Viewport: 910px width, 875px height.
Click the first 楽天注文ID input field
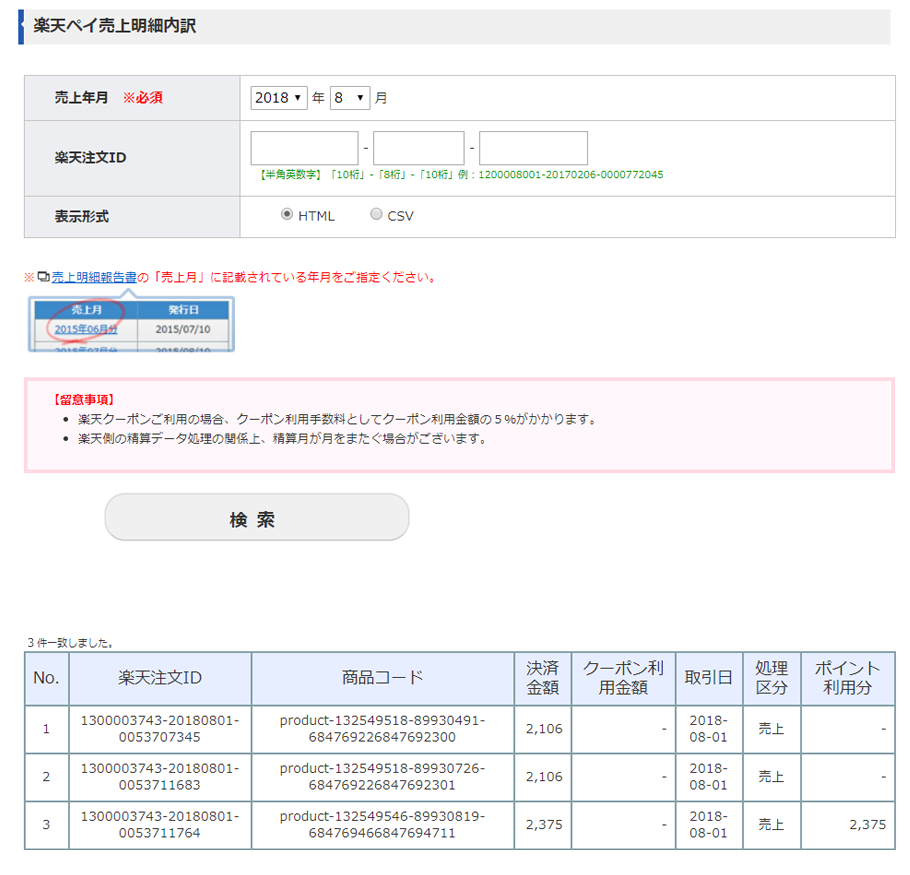point(304,148)
